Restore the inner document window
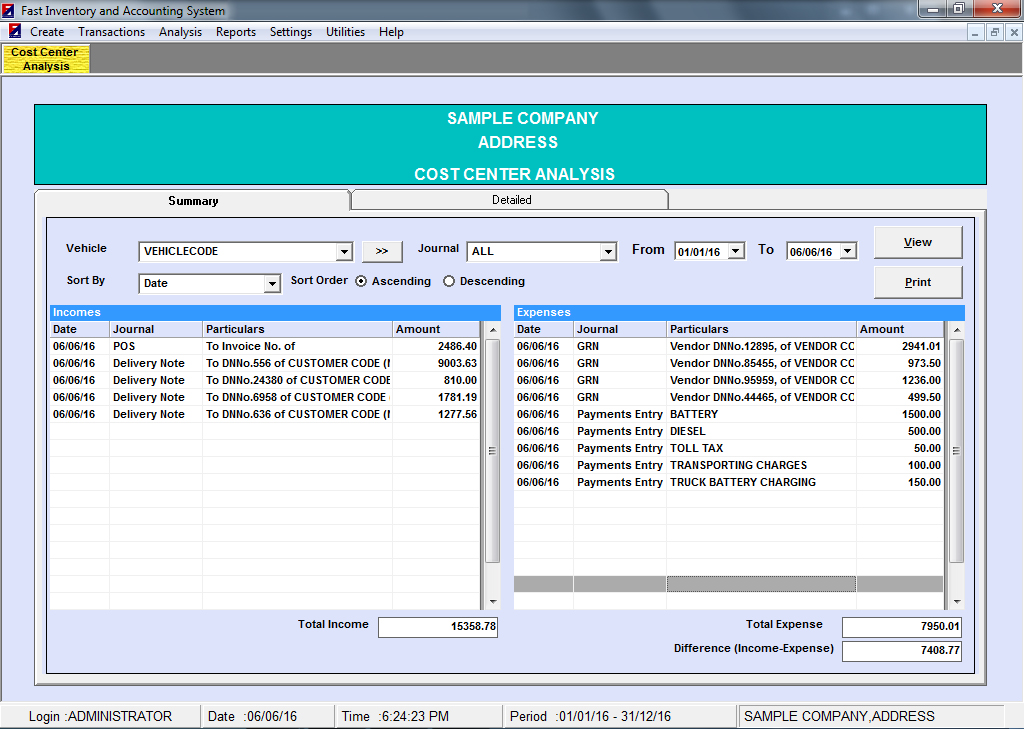The width and height of the screenshot is (1024, 729). [994, 32]
